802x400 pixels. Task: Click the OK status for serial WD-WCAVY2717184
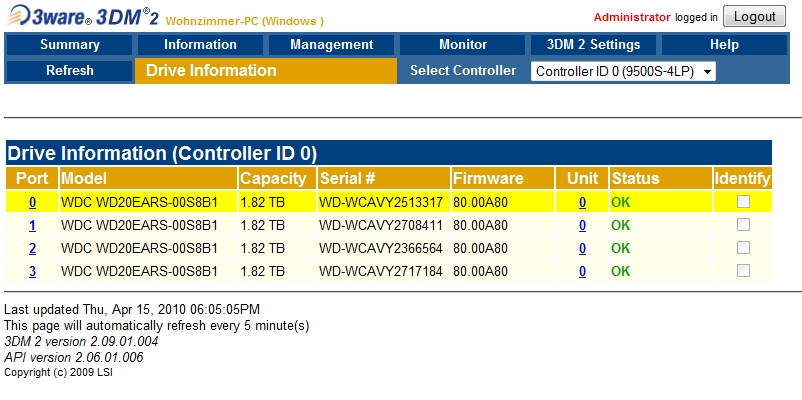[620, 271]
